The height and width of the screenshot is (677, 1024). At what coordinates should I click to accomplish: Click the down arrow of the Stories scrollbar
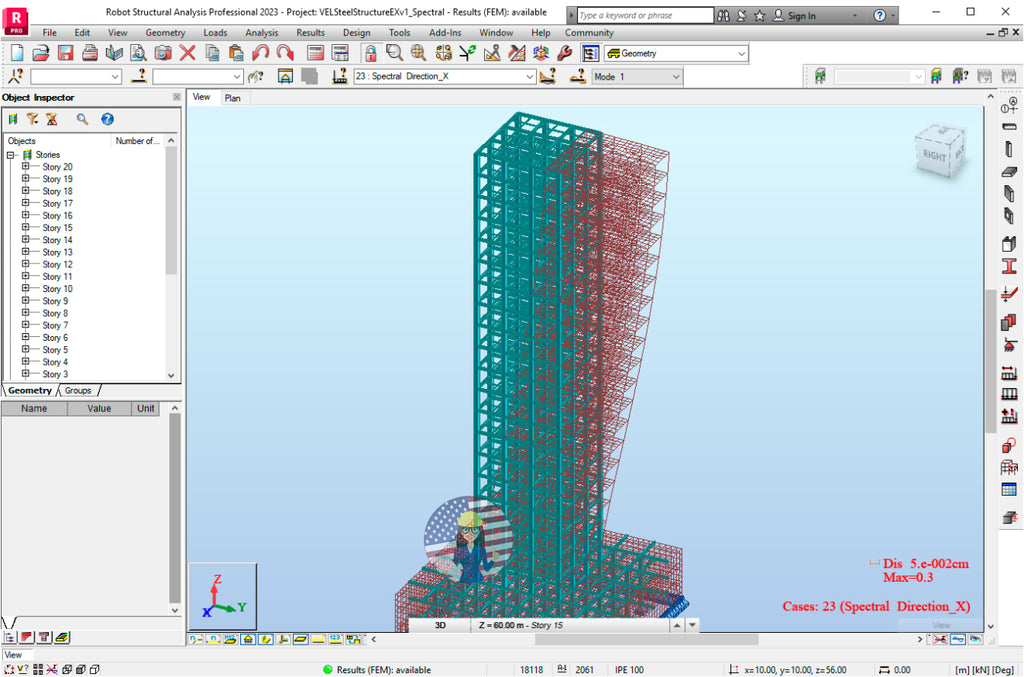[x=172, y=375]
